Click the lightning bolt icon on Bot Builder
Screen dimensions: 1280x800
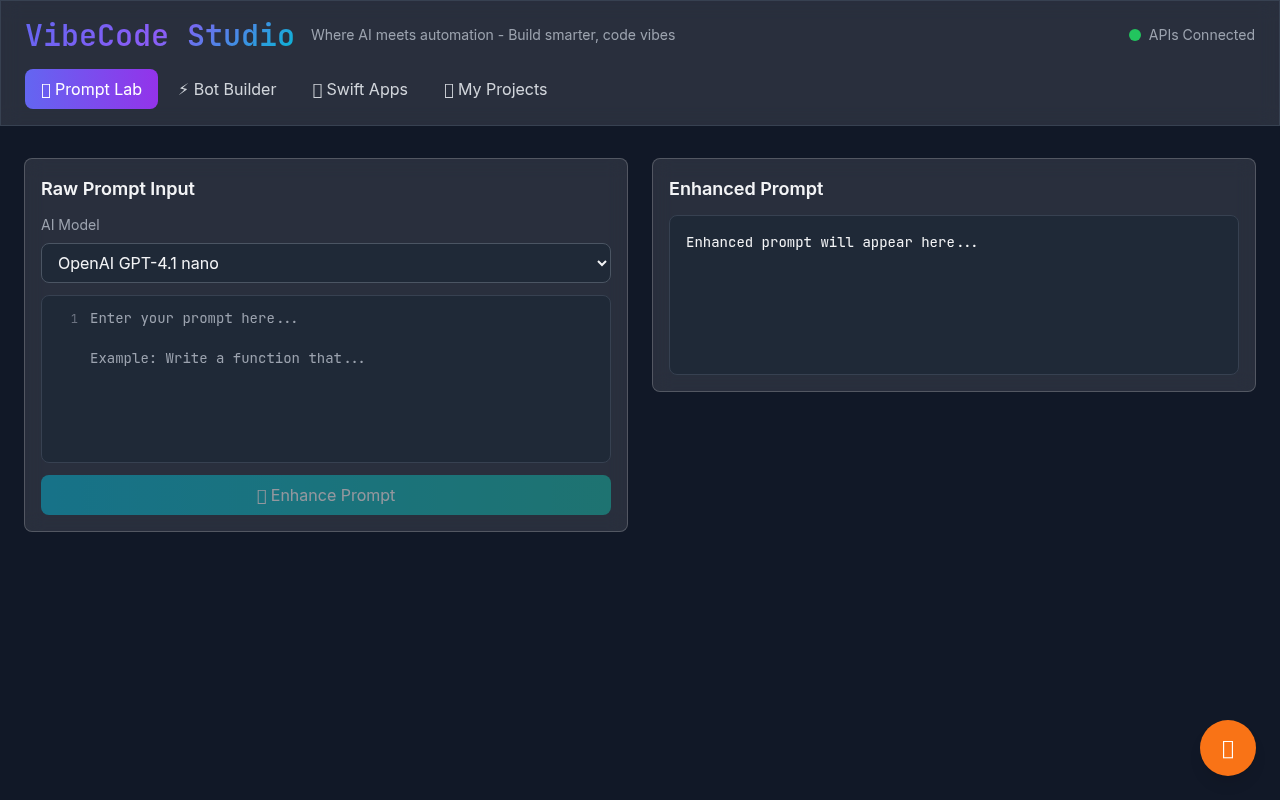point(184,89)
